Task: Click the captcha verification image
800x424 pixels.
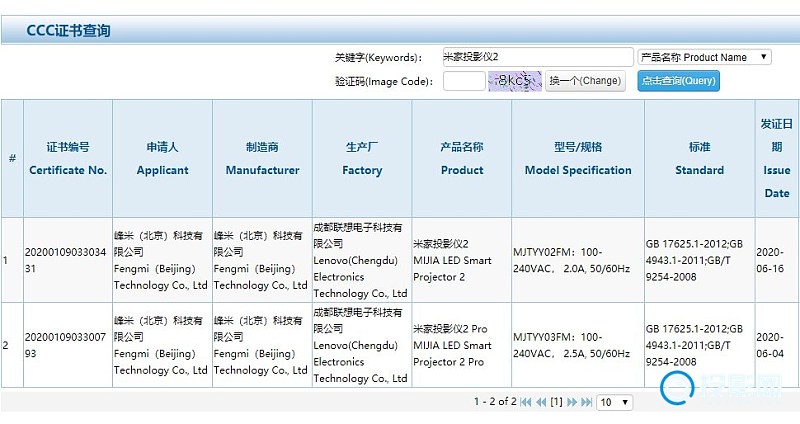Action: tap(515, 81)
